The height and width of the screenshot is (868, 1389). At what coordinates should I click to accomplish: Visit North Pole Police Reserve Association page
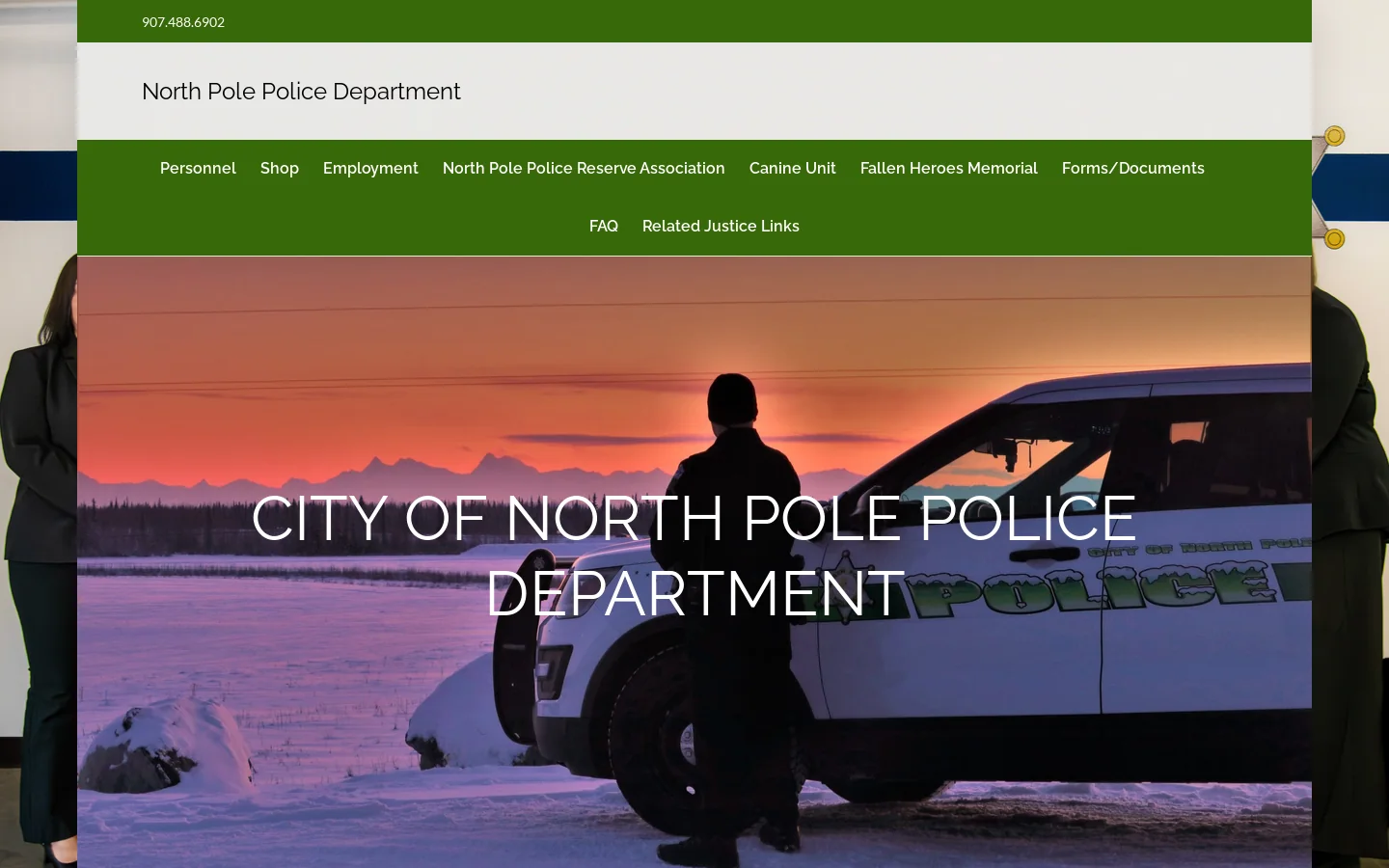584,168
